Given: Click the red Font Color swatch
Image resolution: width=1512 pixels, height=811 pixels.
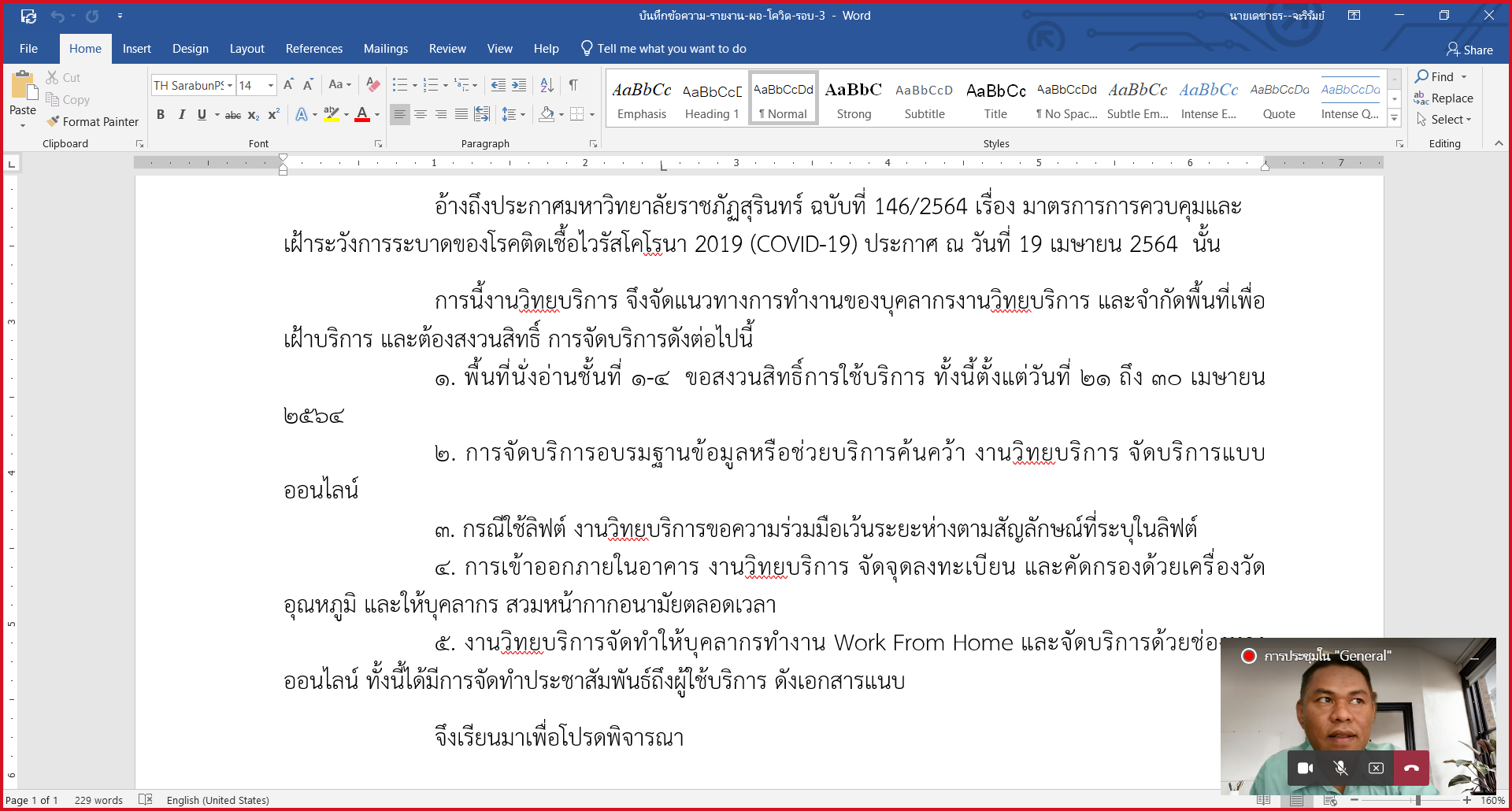Looking at the screenshot, I should (362, 115).
